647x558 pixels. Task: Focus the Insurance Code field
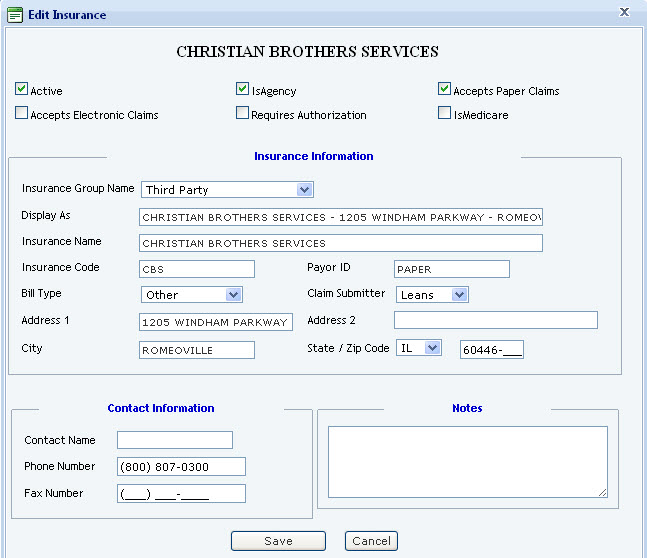197,269
